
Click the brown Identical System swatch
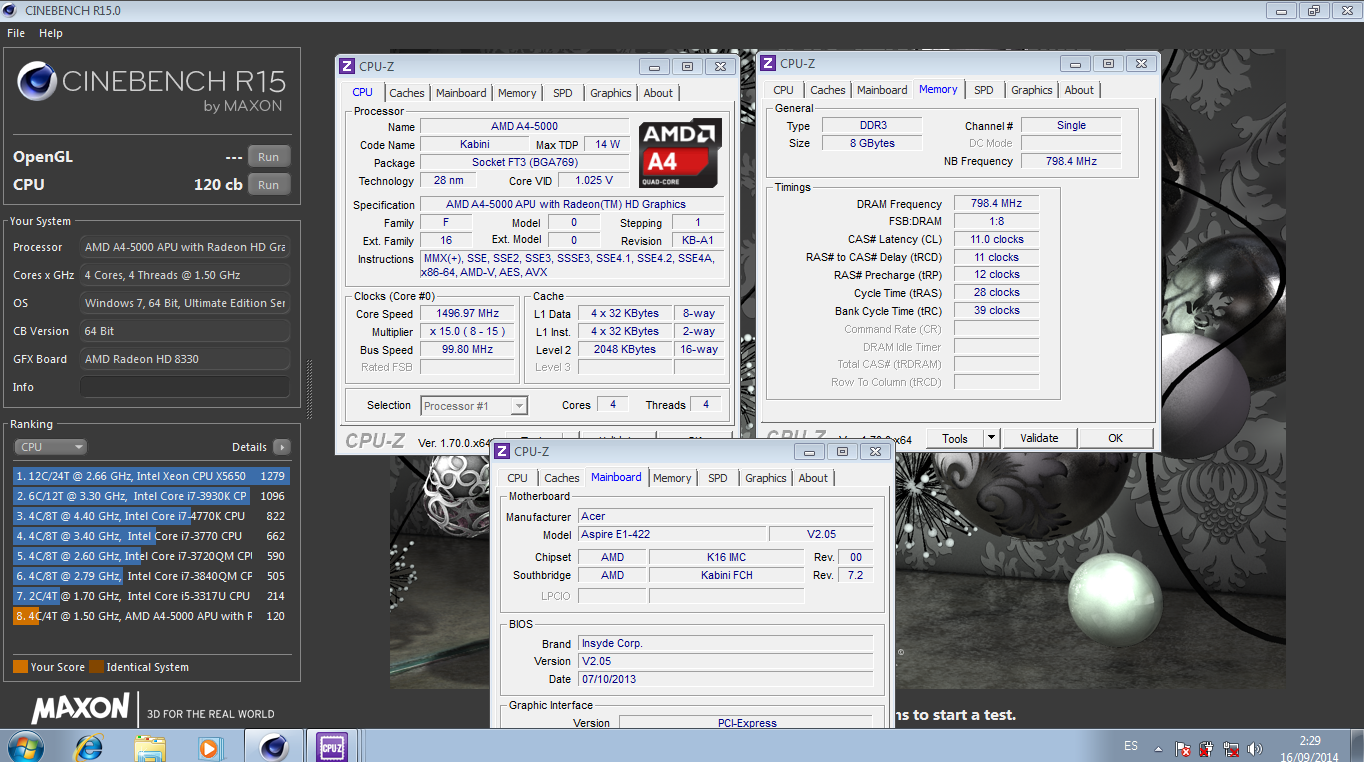(x=96, y=667)
